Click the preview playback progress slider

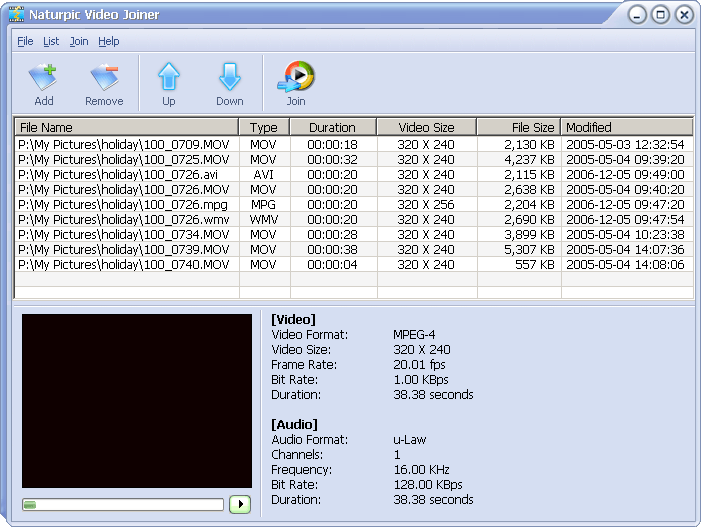(x=123, y=505)
